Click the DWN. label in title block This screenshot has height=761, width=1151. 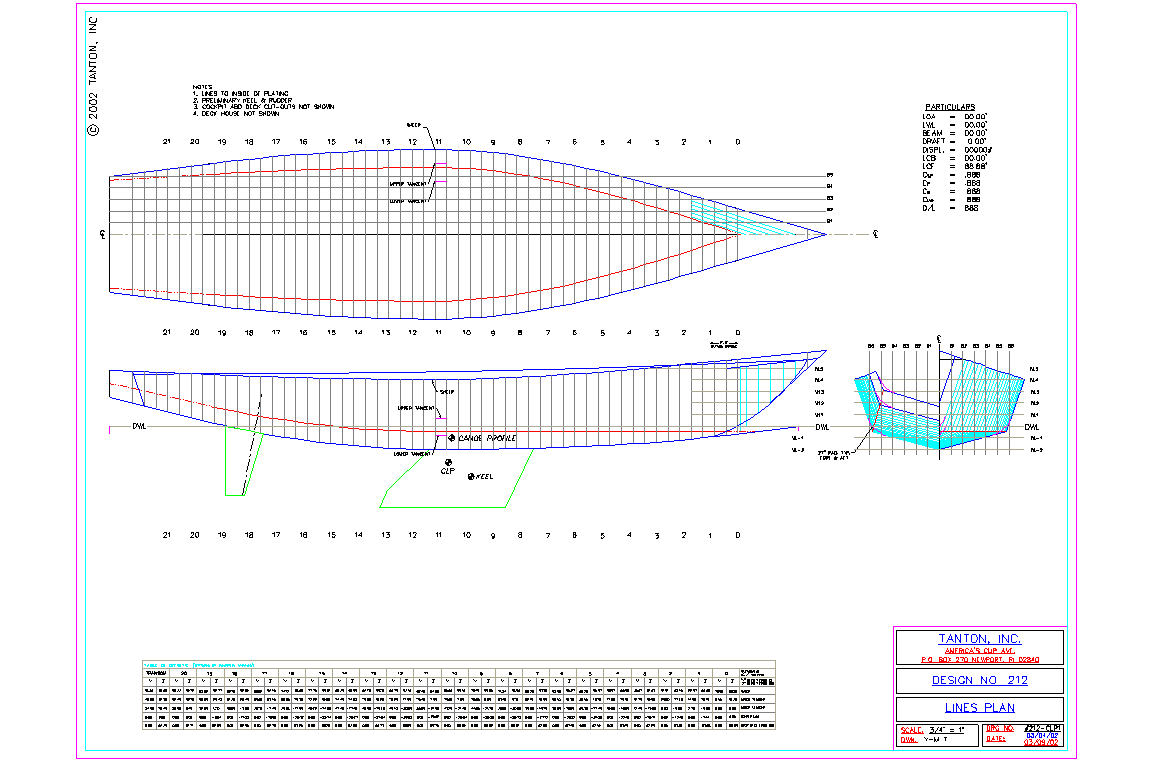pyautogui.click(x=909, y=740)
